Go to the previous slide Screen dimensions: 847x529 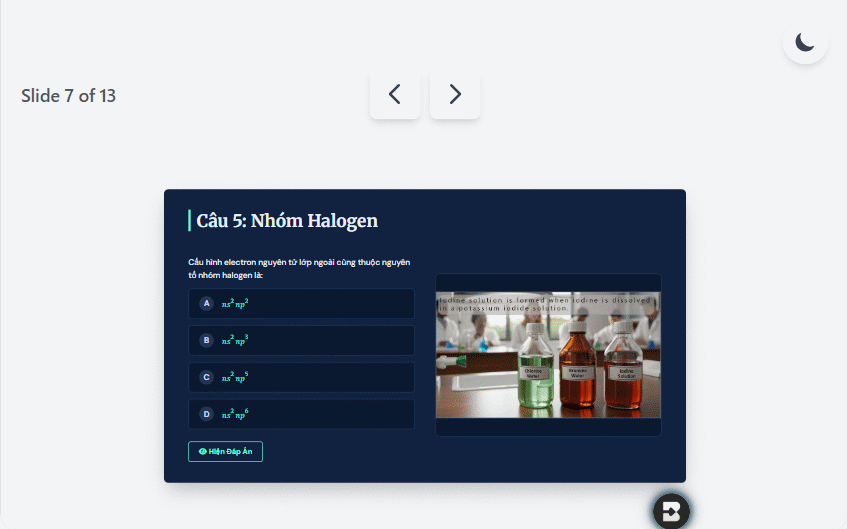395,95
